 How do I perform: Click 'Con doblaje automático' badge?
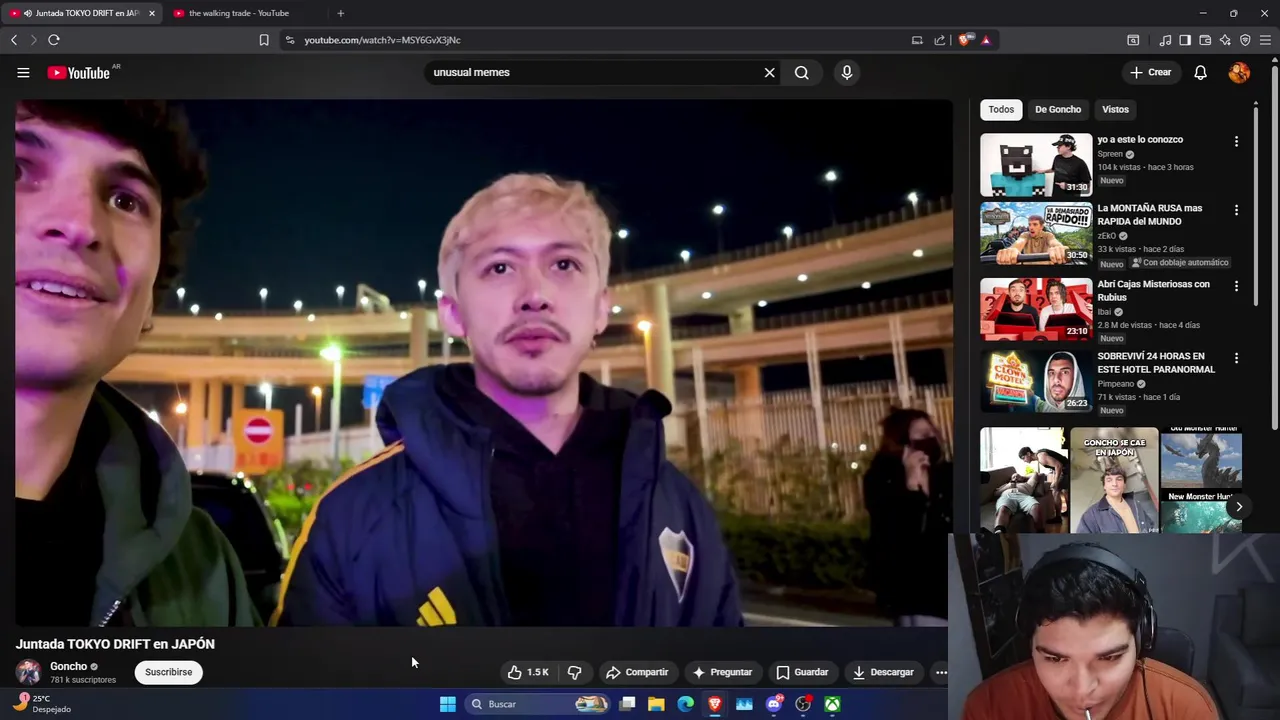coord(1180,263)
